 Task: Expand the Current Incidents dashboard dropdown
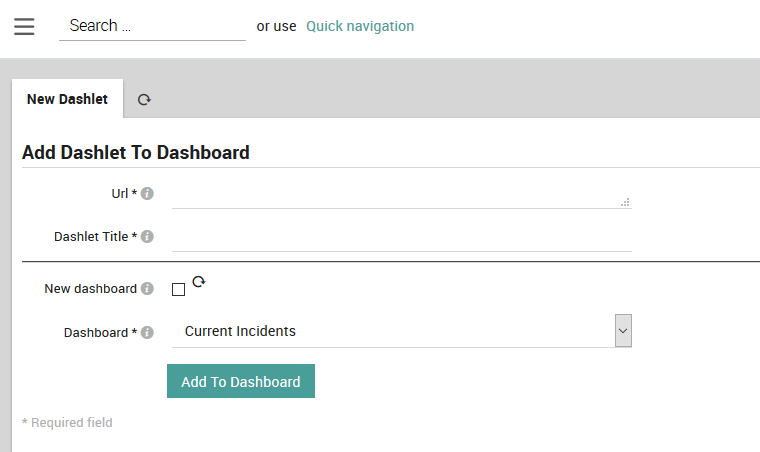coord(623,331)
